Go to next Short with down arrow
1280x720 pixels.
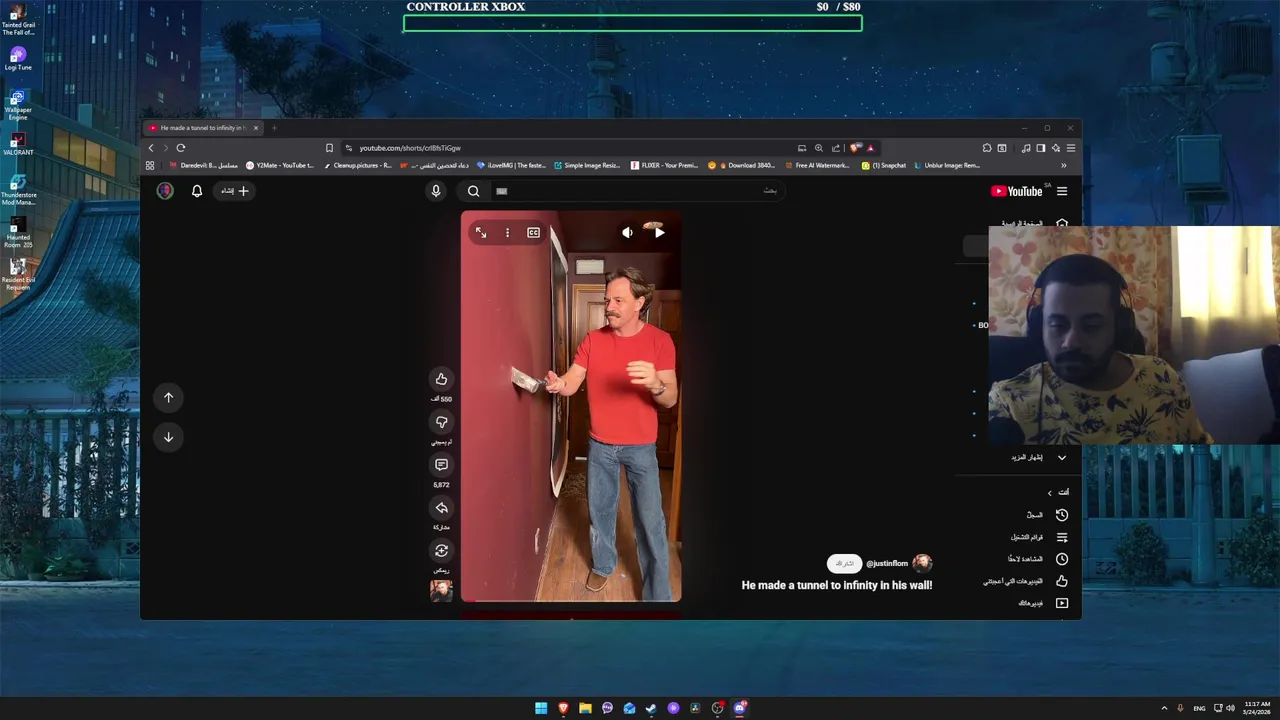[x=168, y=437]
